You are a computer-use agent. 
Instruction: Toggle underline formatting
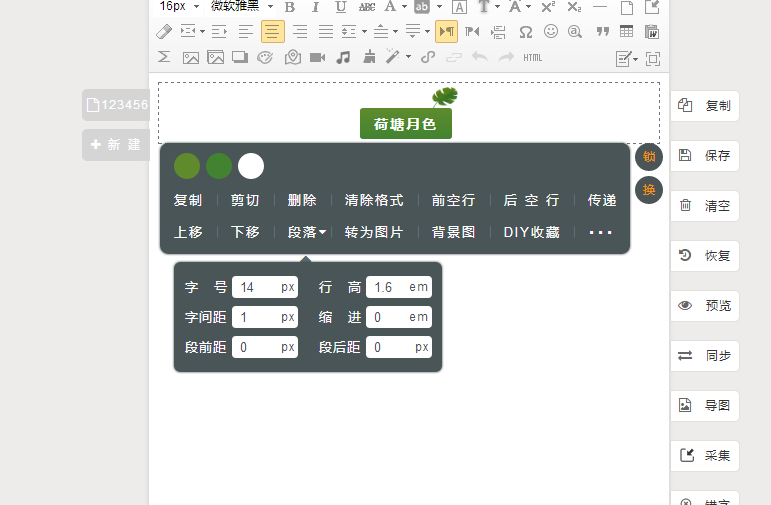(x=341, y=7)
